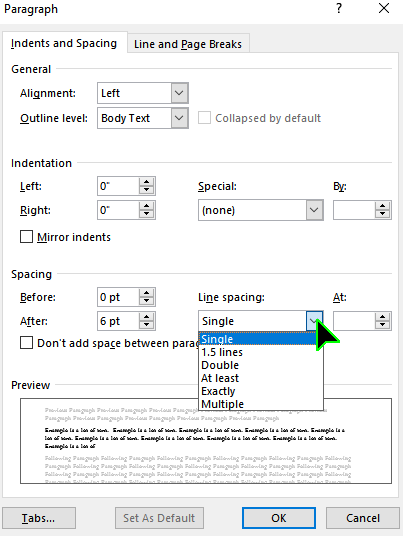Toggle Collapsed by default checkbox
Screen dimensions: 403x536
click(x=204, y=118)
